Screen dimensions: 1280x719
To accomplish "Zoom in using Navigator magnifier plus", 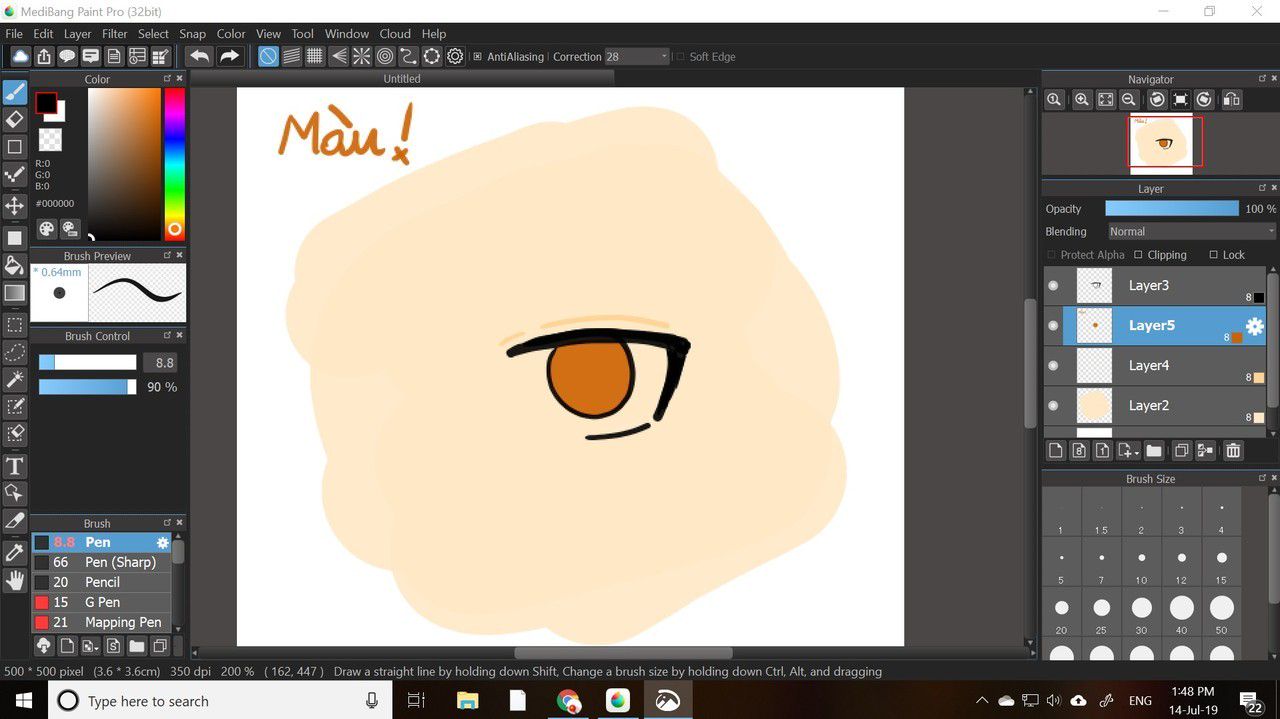I will point(1081,100).
